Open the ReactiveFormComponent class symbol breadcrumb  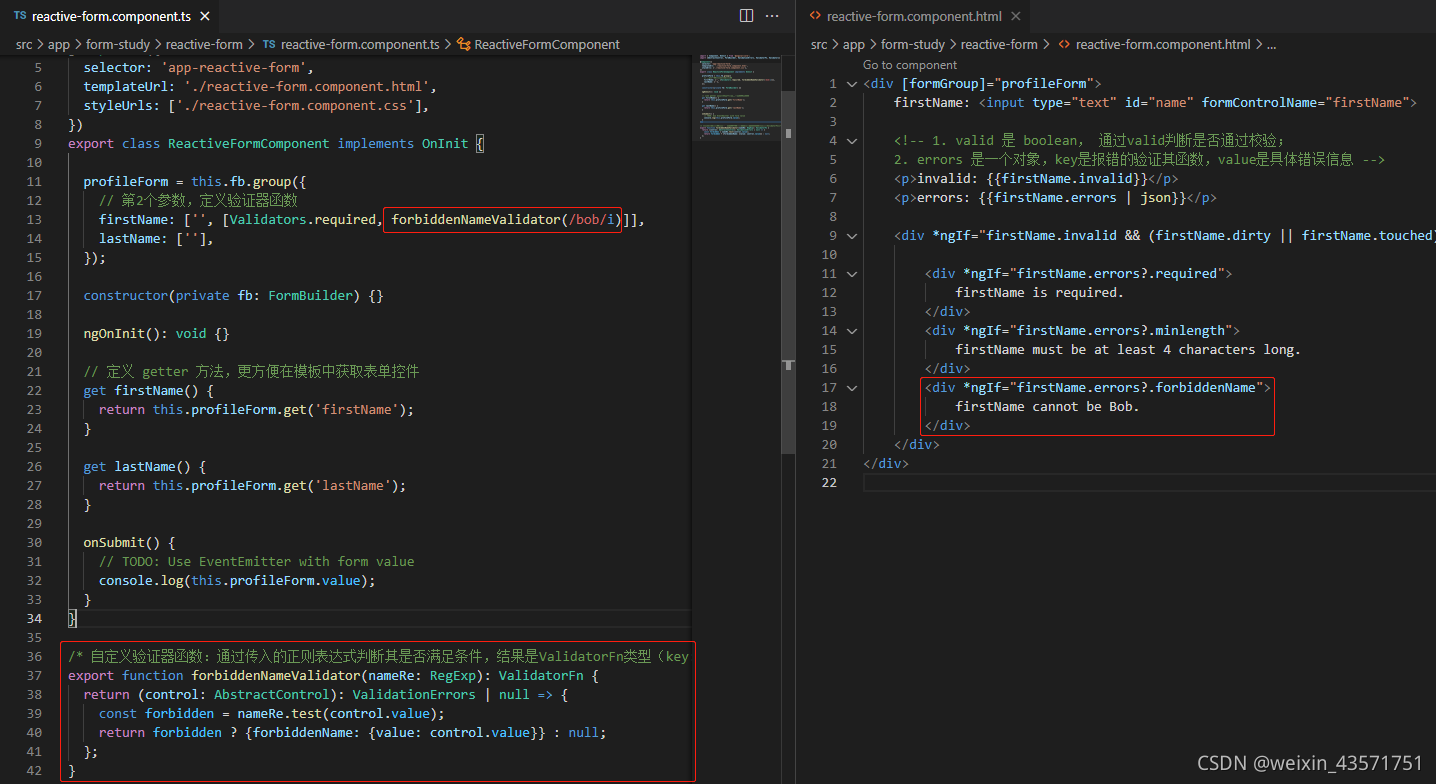[x=538, y=44]
